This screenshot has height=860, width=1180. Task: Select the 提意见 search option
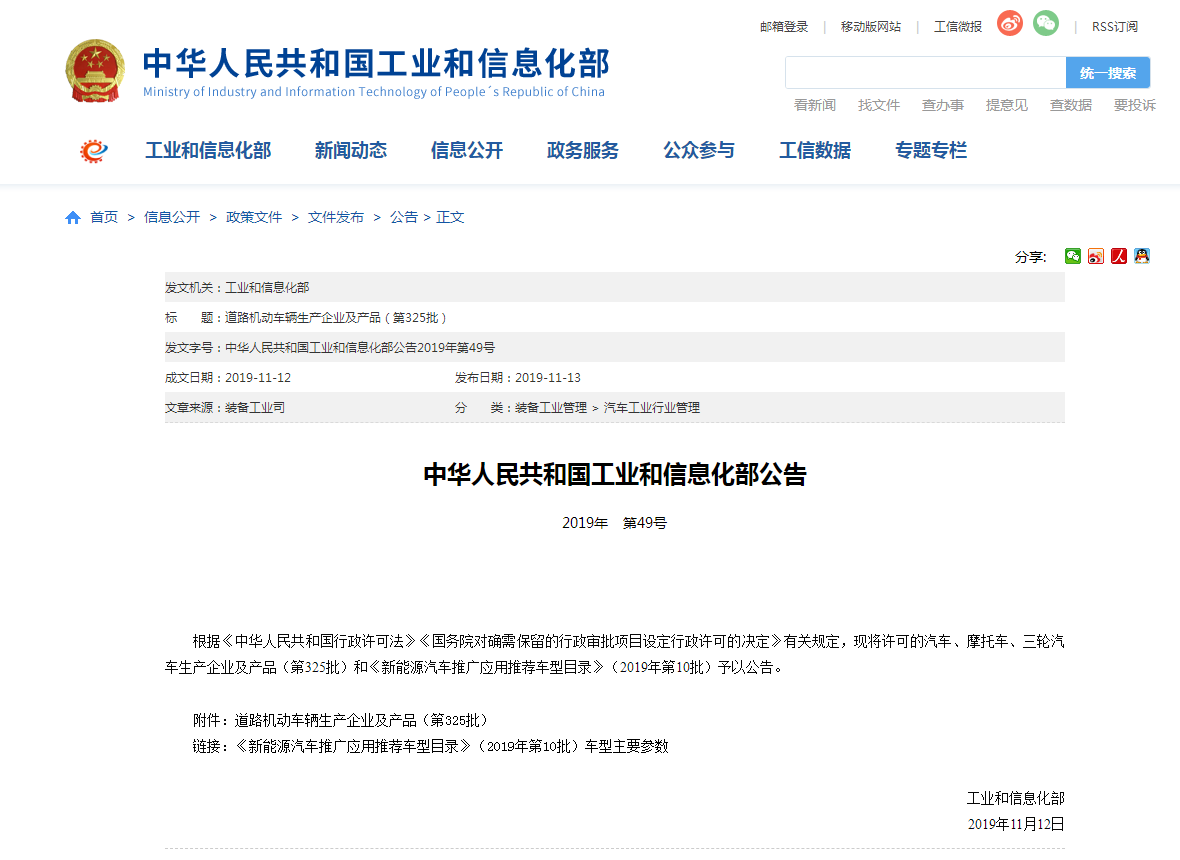pyautogui.click(x=1006, y=105)
